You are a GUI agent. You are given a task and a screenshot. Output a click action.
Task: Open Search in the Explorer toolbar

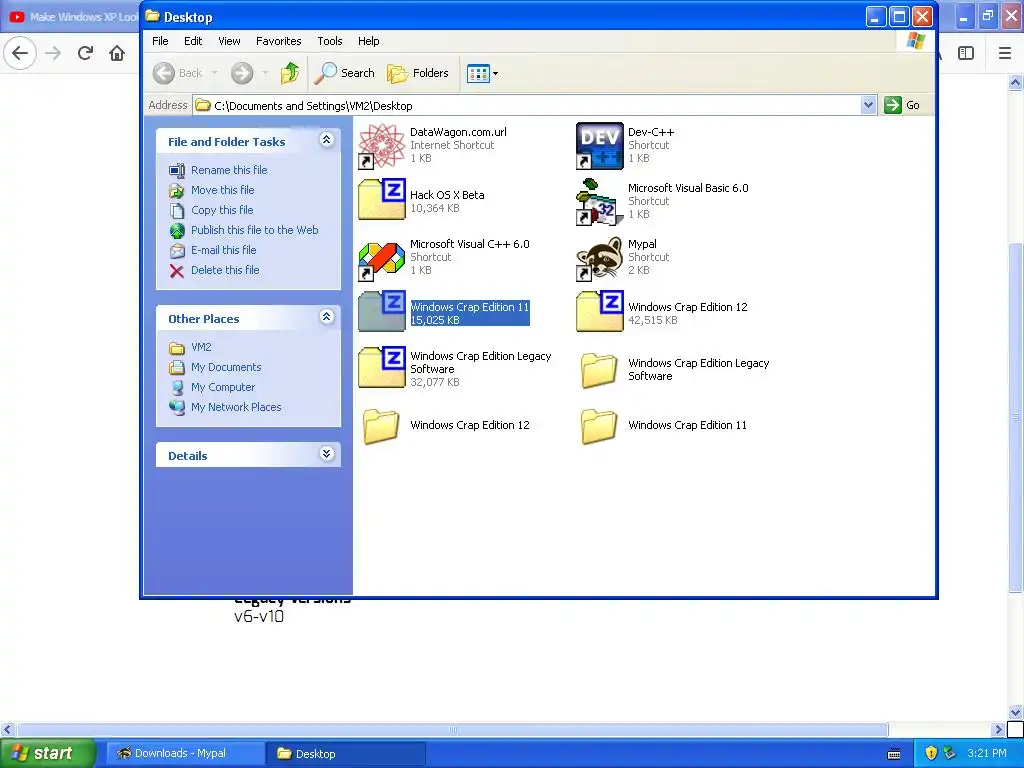pyautogui.click(x=345, y=73)
